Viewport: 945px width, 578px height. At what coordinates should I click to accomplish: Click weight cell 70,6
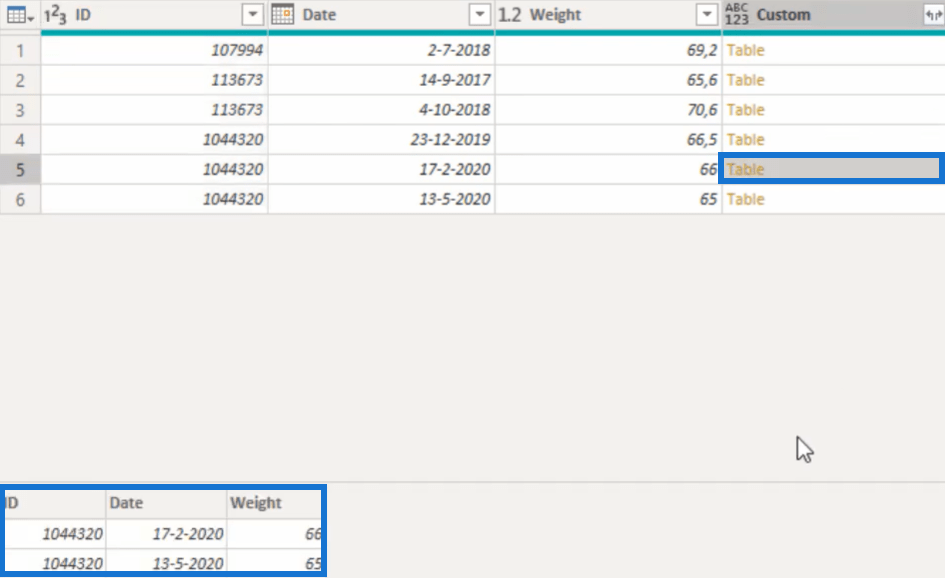[608, 110]
